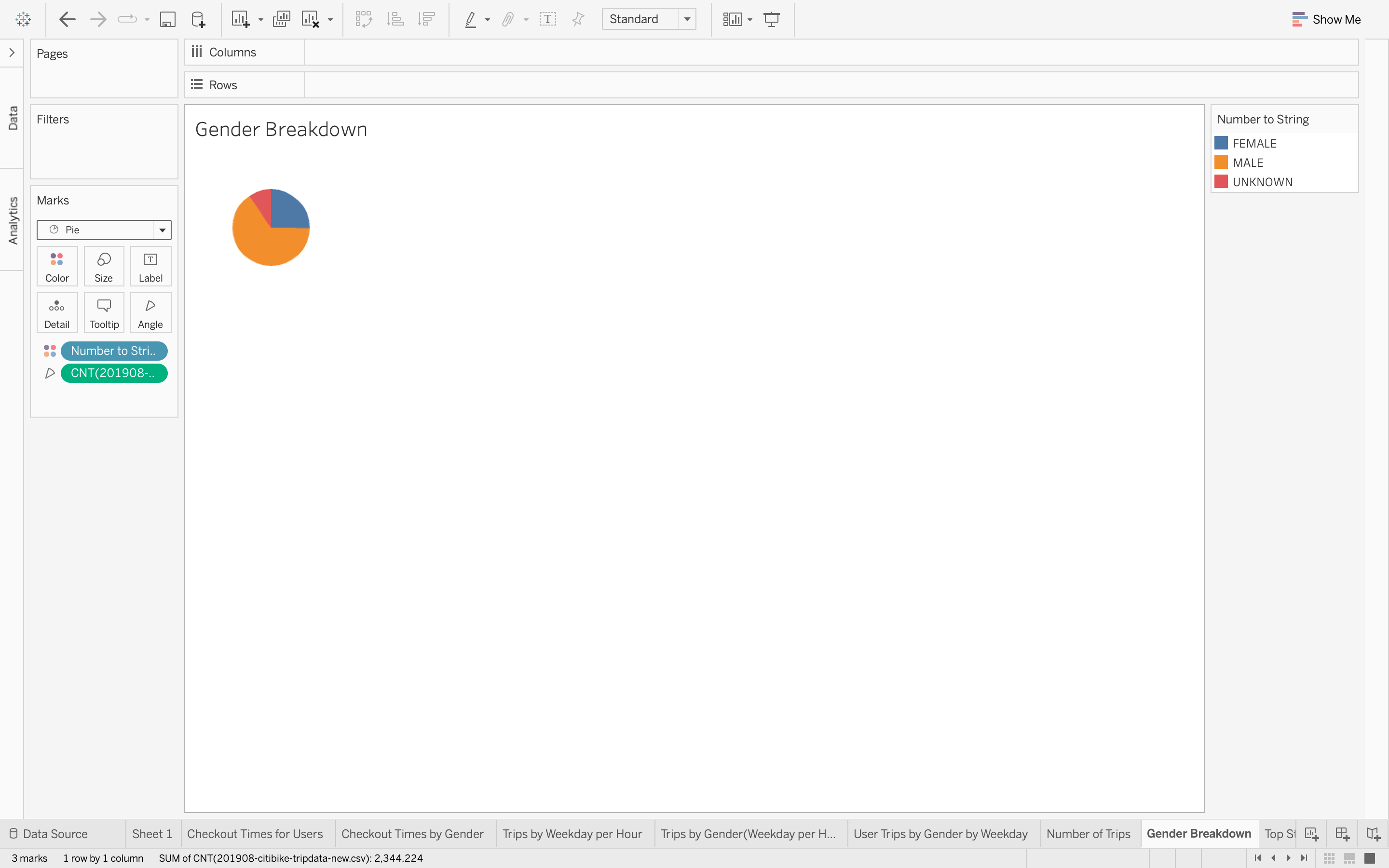Expand the collapsed side pane chevron
The width and height of the screenshot is (1389, 868).
pyautogui.click(x=12, y=53)
